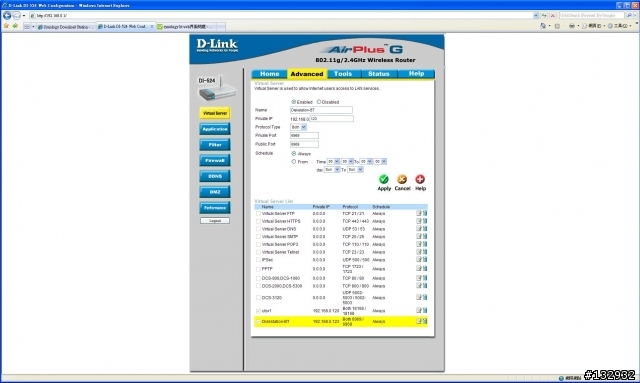Image resolution: width=640 pixels, height=383 pixels.
Task: Delete the entry with IP 192.168.0.120
Action: [x=424, y=310]
